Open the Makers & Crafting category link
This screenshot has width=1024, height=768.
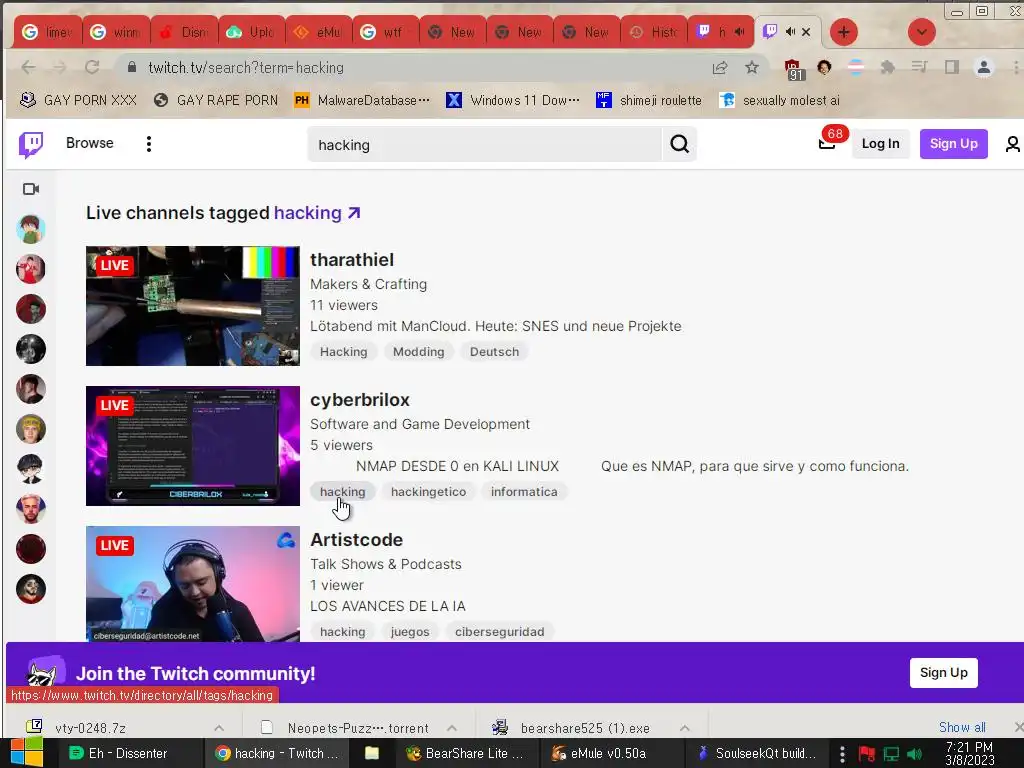click(x=368, y=284)
